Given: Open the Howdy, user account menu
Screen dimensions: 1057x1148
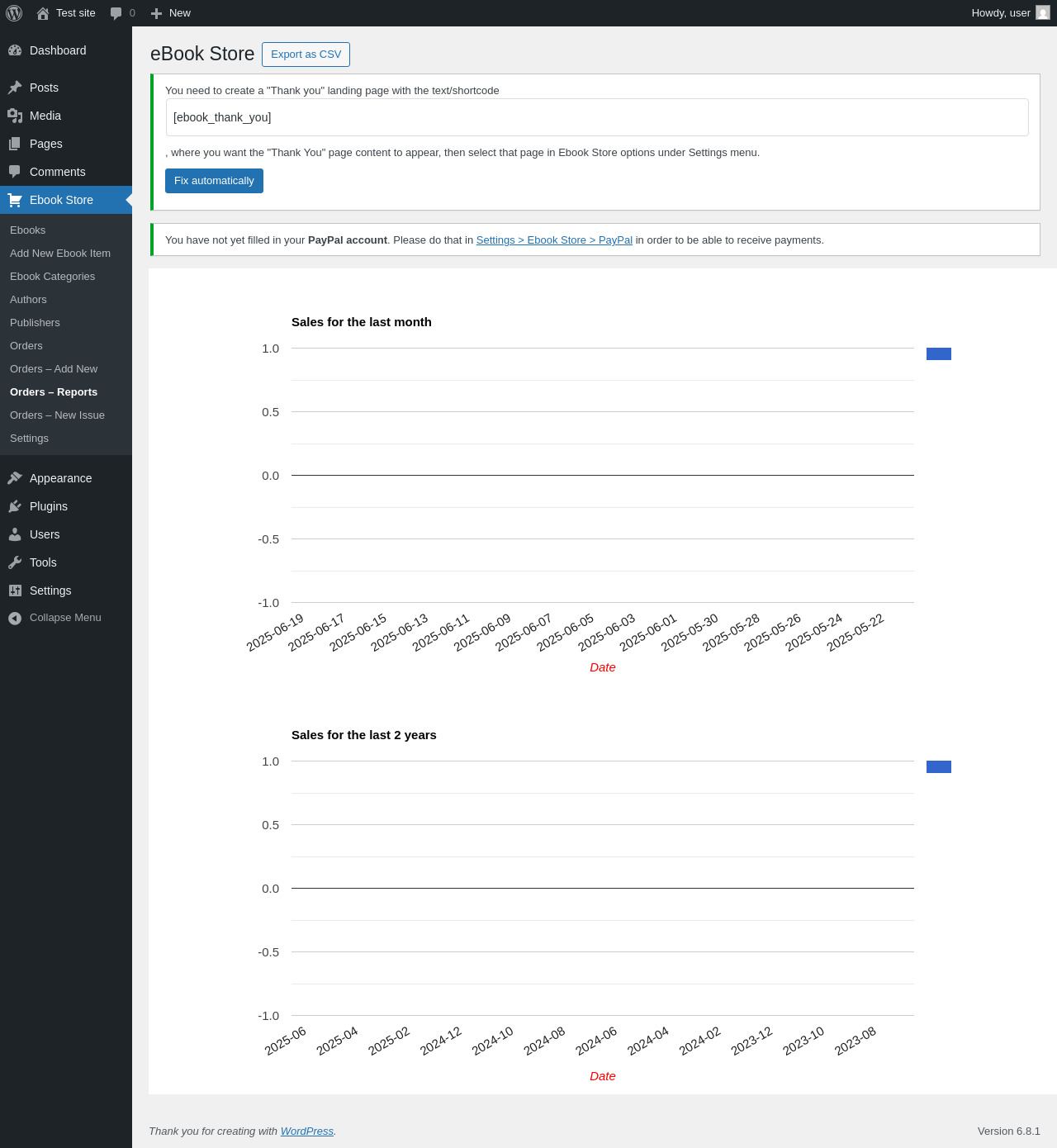Looking at the screenshot, I should 1010,13.
